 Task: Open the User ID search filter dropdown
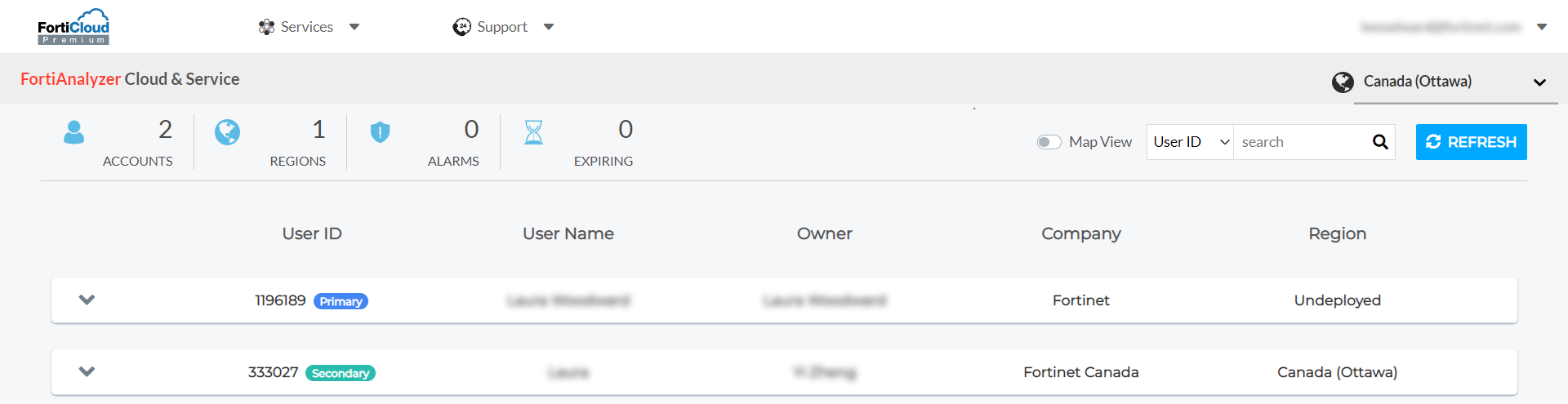[1190, 142]
